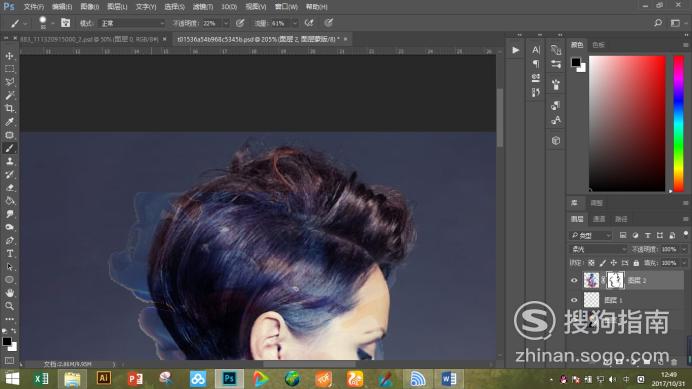Open the Color panel menu button
The width and height of the screenshot is (692, 389).
tap(685, 45)
